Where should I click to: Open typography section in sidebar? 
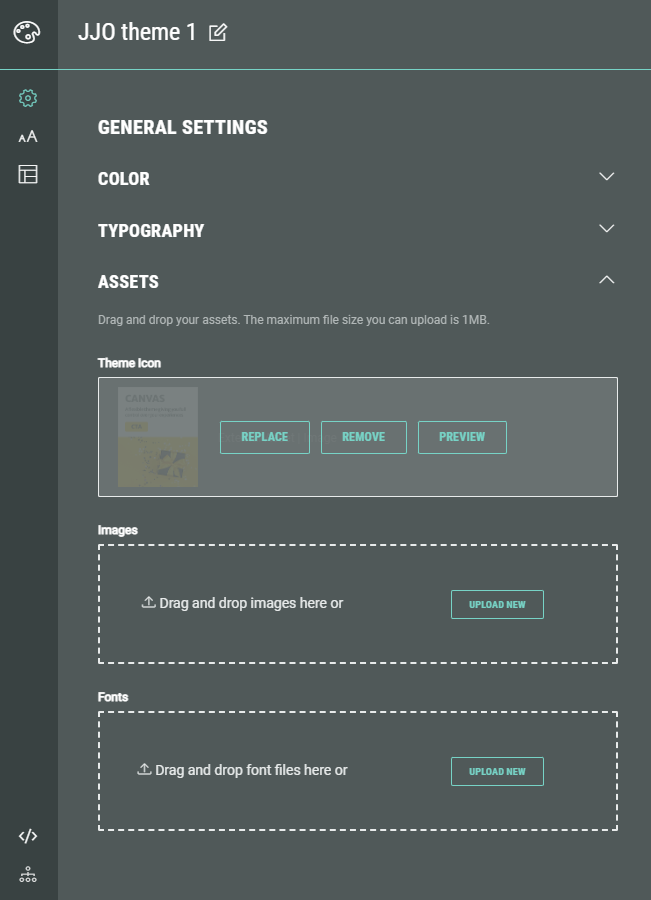pos(28,137)
